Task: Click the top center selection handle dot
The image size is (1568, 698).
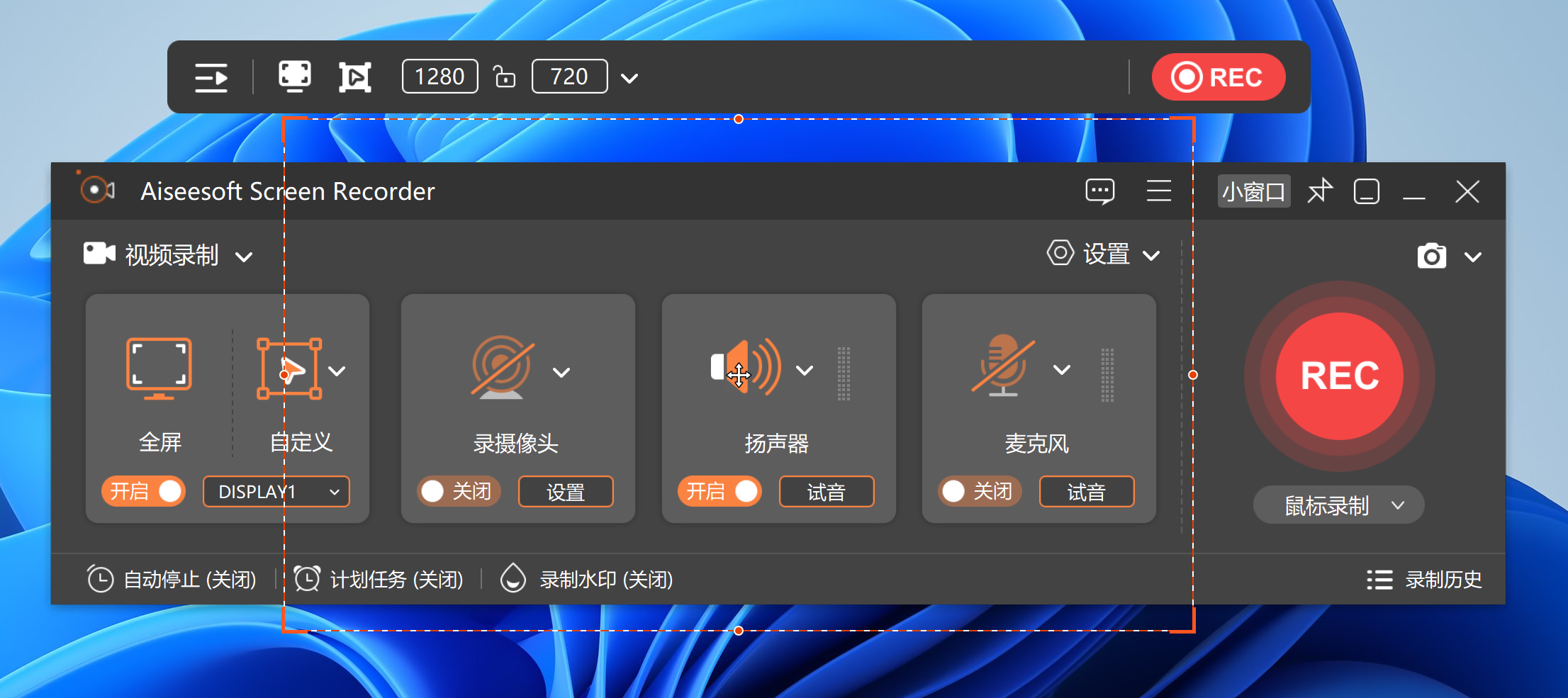Action: pos(739,119)
